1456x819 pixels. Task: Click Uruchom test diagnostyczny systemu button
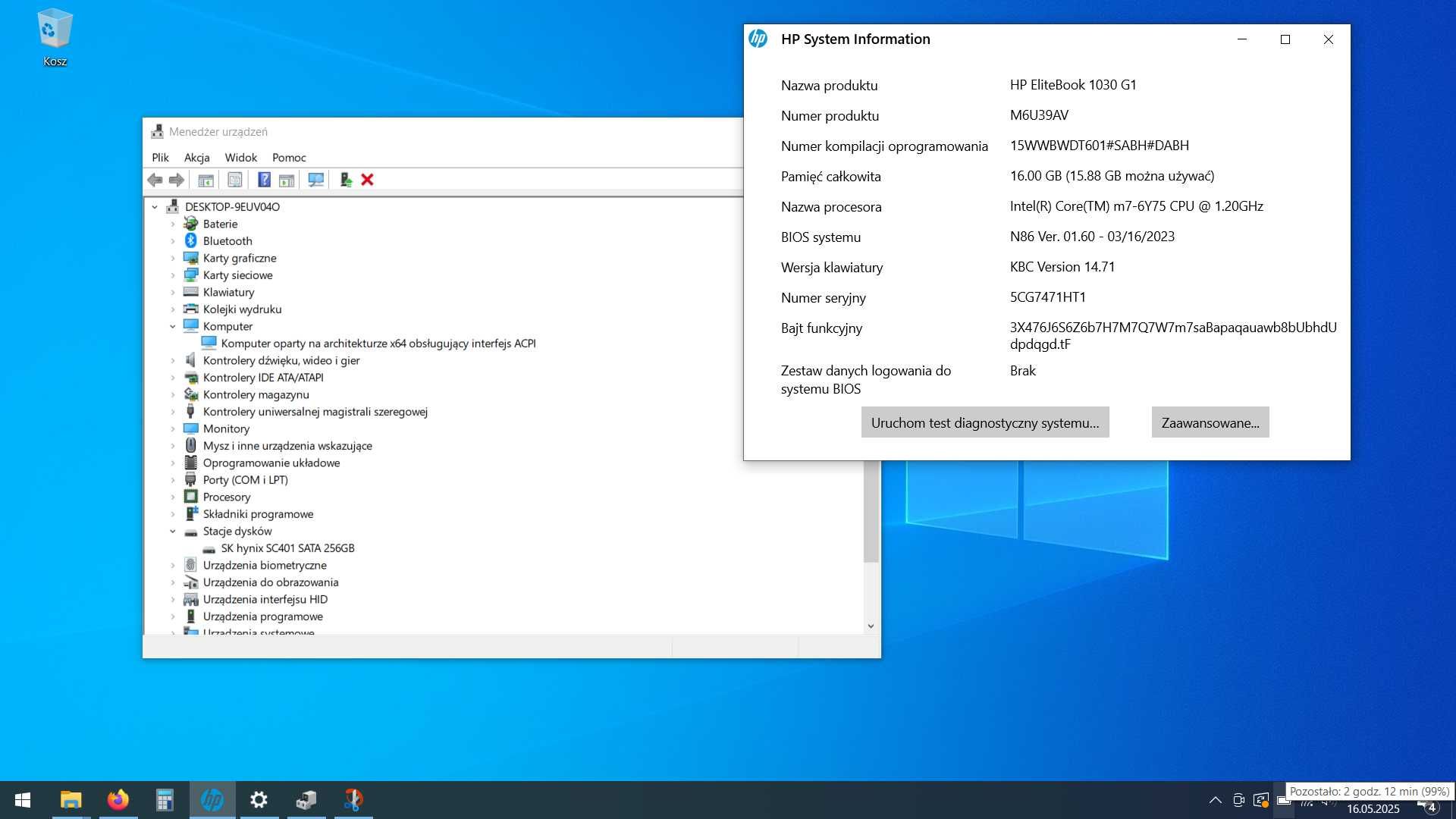(x=985, y=422)
